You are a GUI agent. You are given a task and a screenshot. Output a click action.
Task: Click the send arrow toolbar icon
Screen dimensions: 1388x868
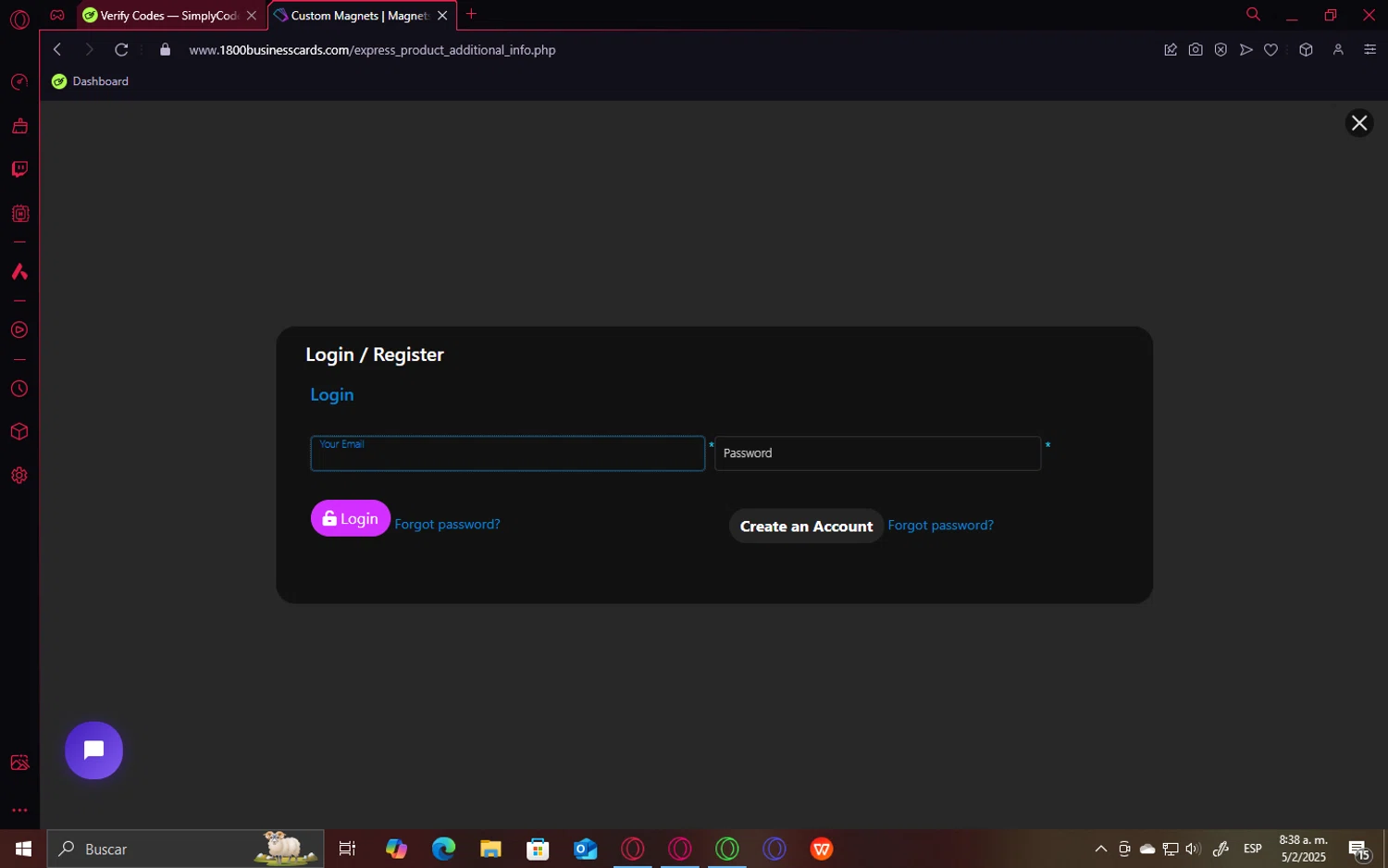1246,50
